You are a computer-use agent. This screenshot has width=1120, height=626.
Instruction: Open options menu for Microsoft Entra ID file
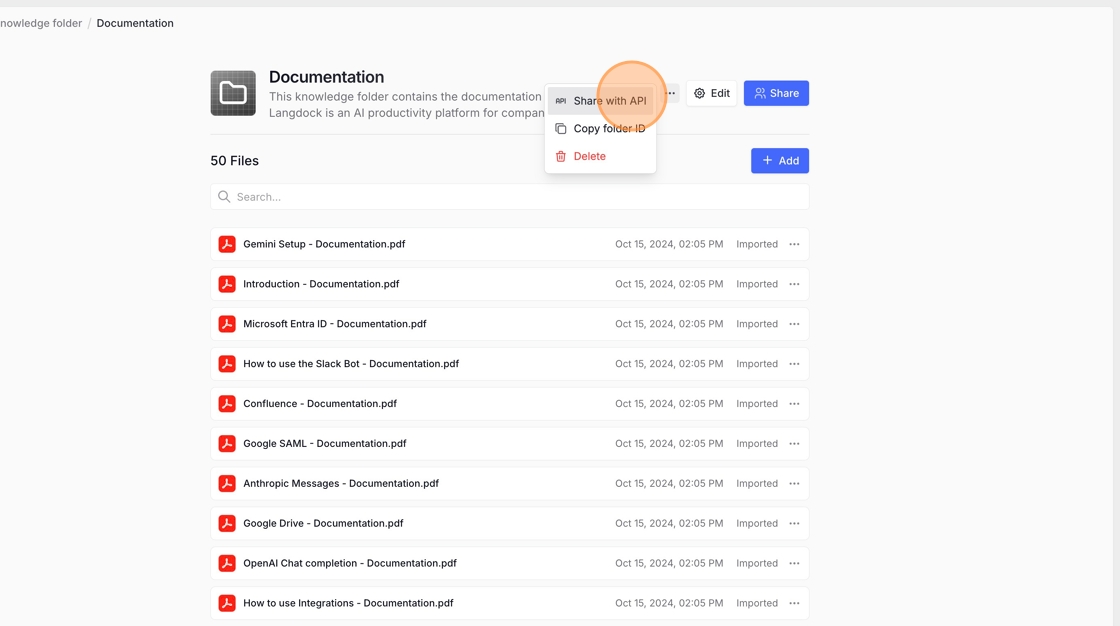[x=794, y=324]
